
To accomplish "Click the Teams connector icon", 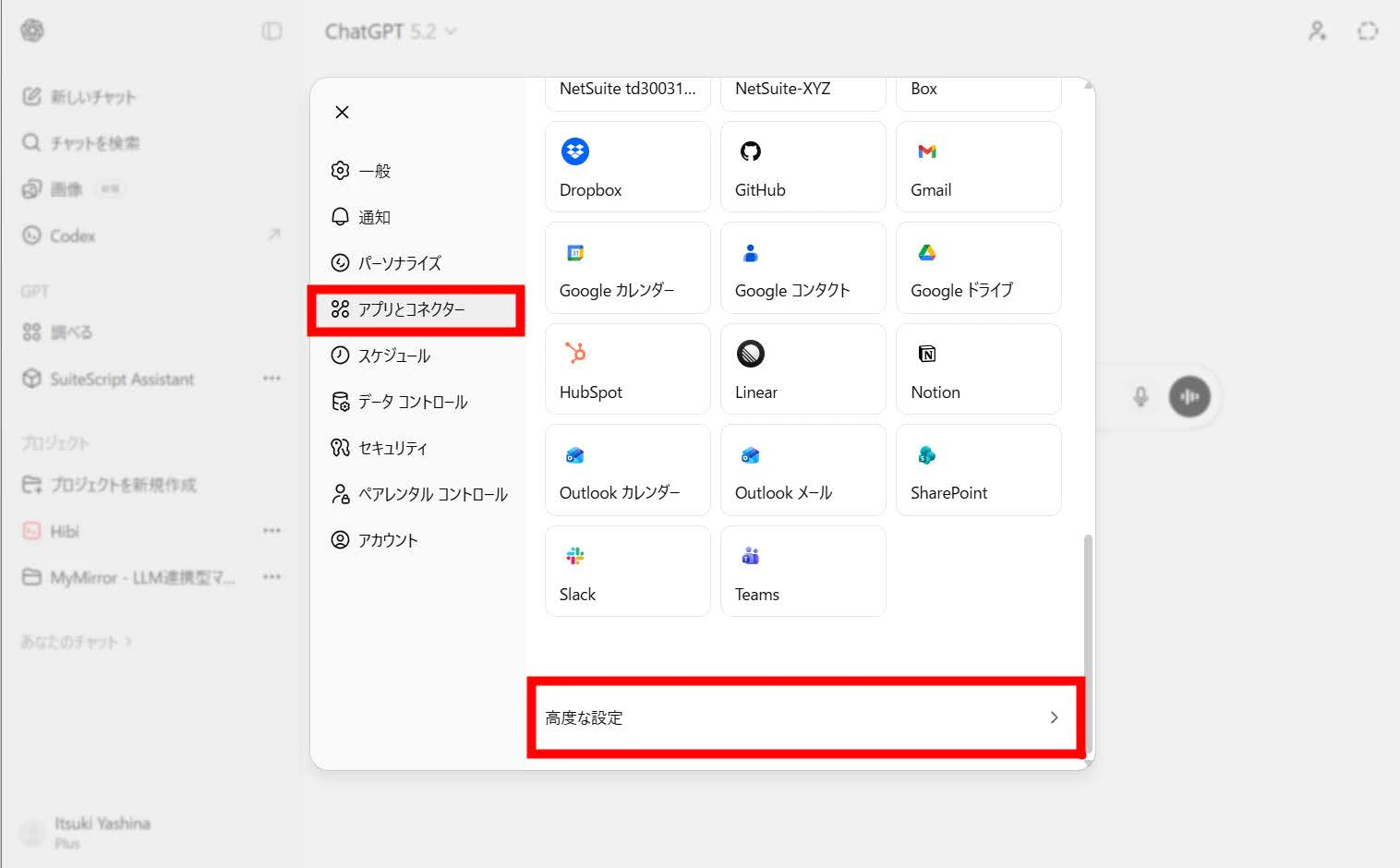I will 751,556.
